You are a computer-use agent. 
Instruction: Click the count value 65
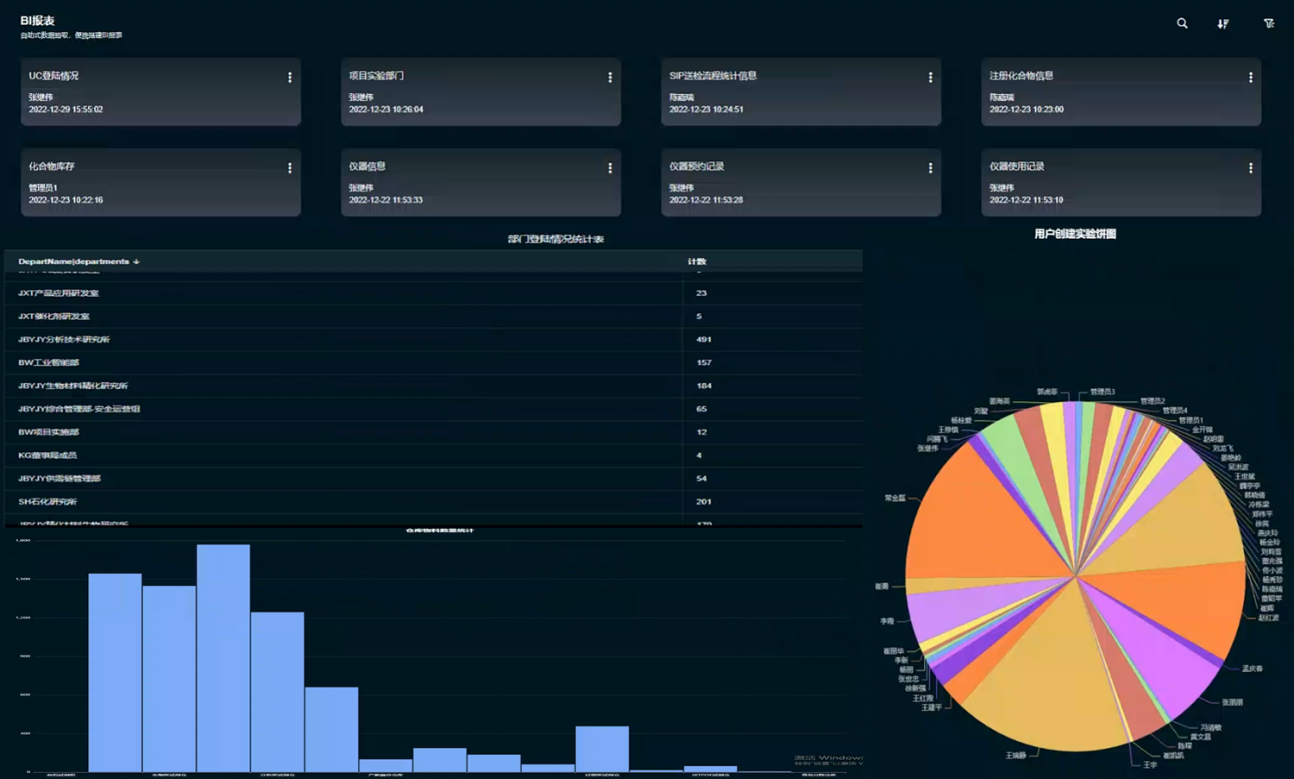tap(701, 409)
